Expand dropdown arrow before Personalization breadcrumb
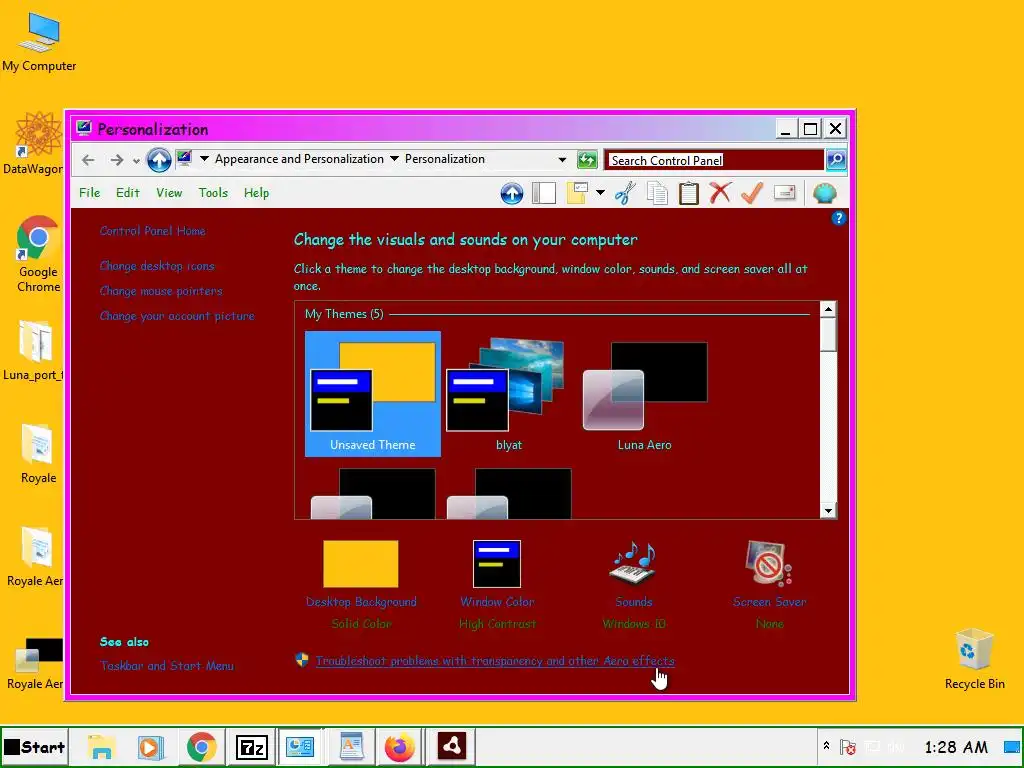The height and width of the screenshot is (768, 1024). click(394, 159)
